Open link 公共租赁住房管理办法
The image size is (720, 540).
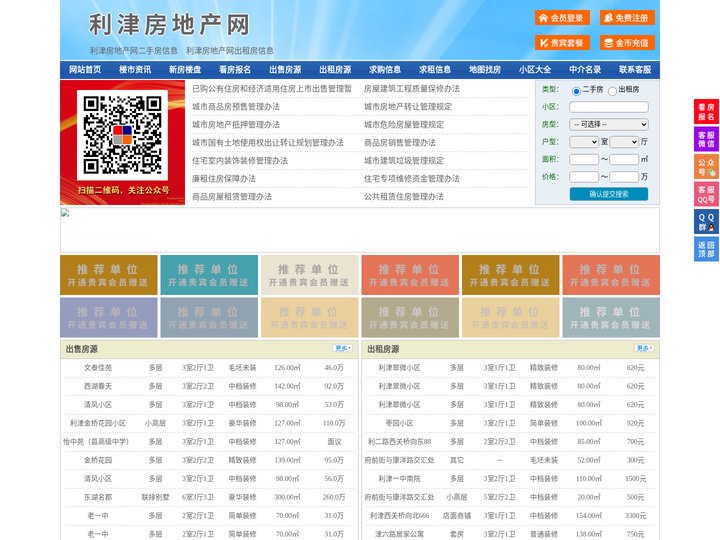404,197
